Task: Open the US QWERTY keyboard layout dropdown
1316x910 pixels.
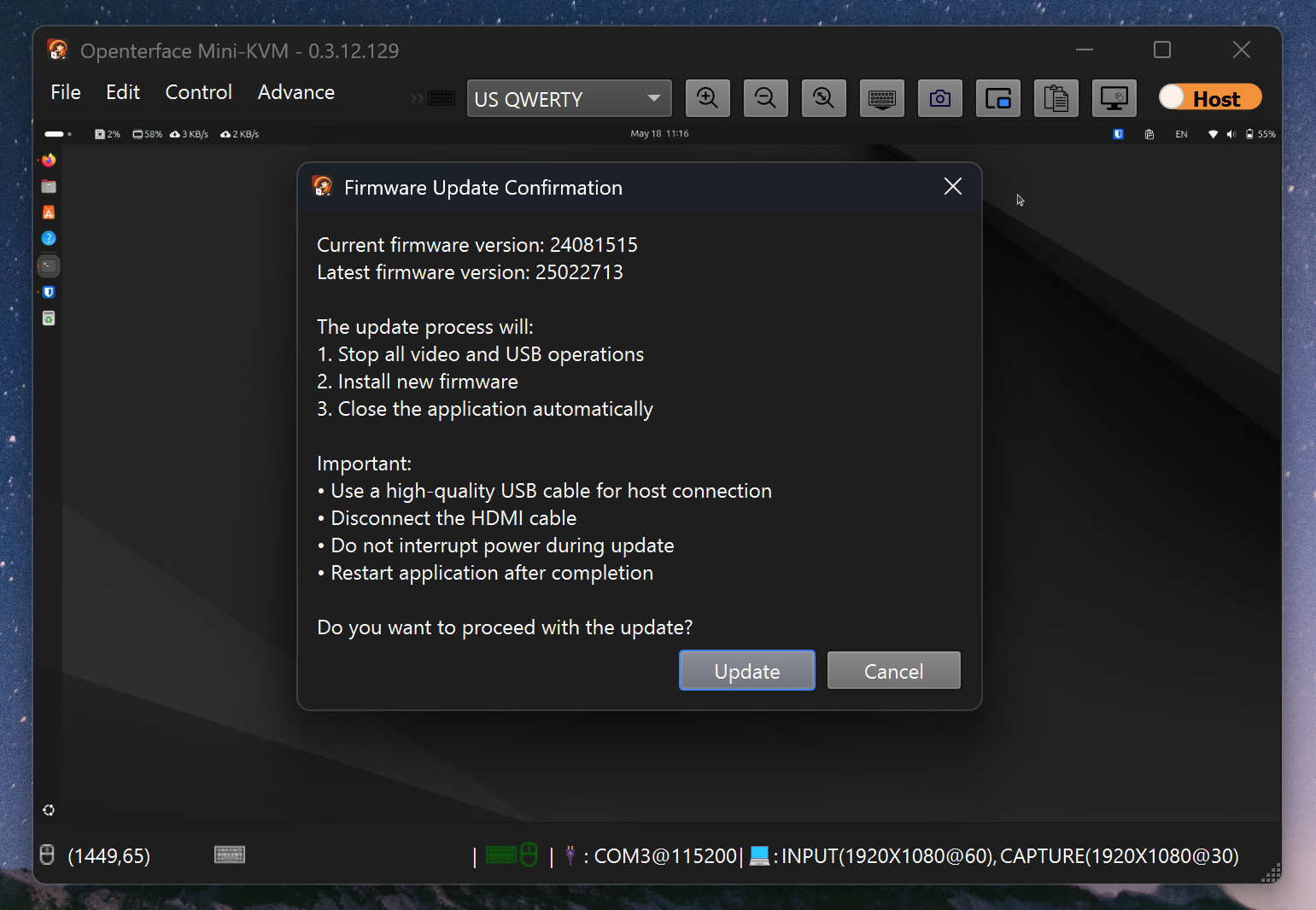Action: point(569,98)
